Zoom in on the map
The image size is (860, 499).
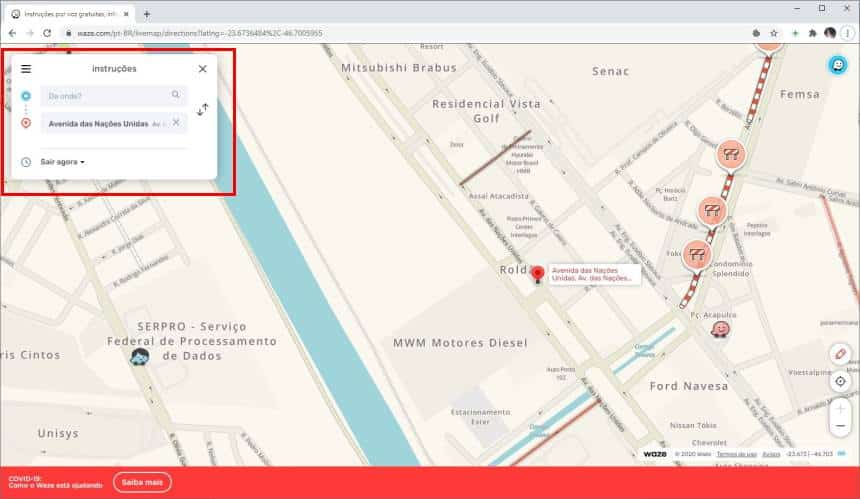pos(840,409)
